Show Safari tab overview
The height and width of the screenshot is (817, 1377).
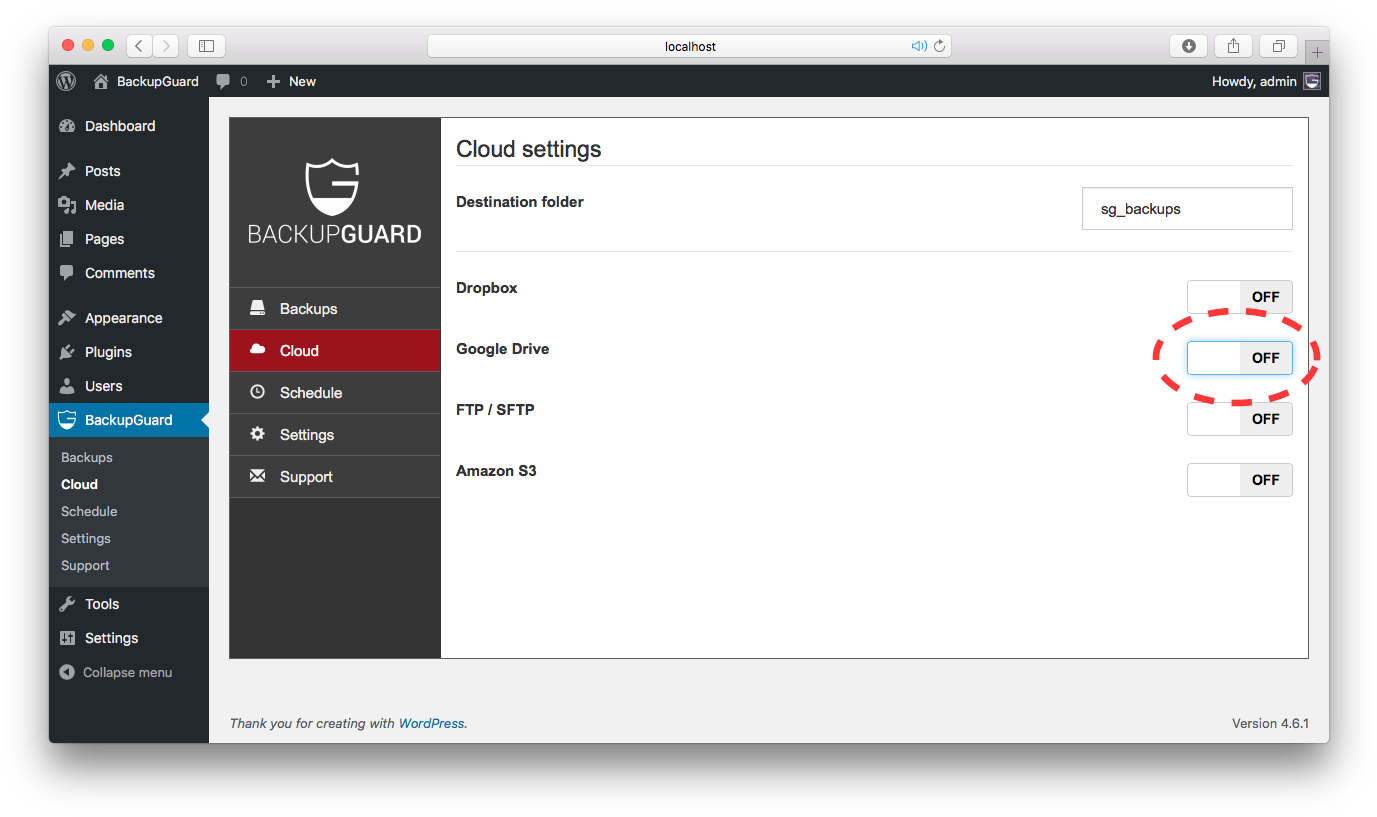click(1278, 46)
